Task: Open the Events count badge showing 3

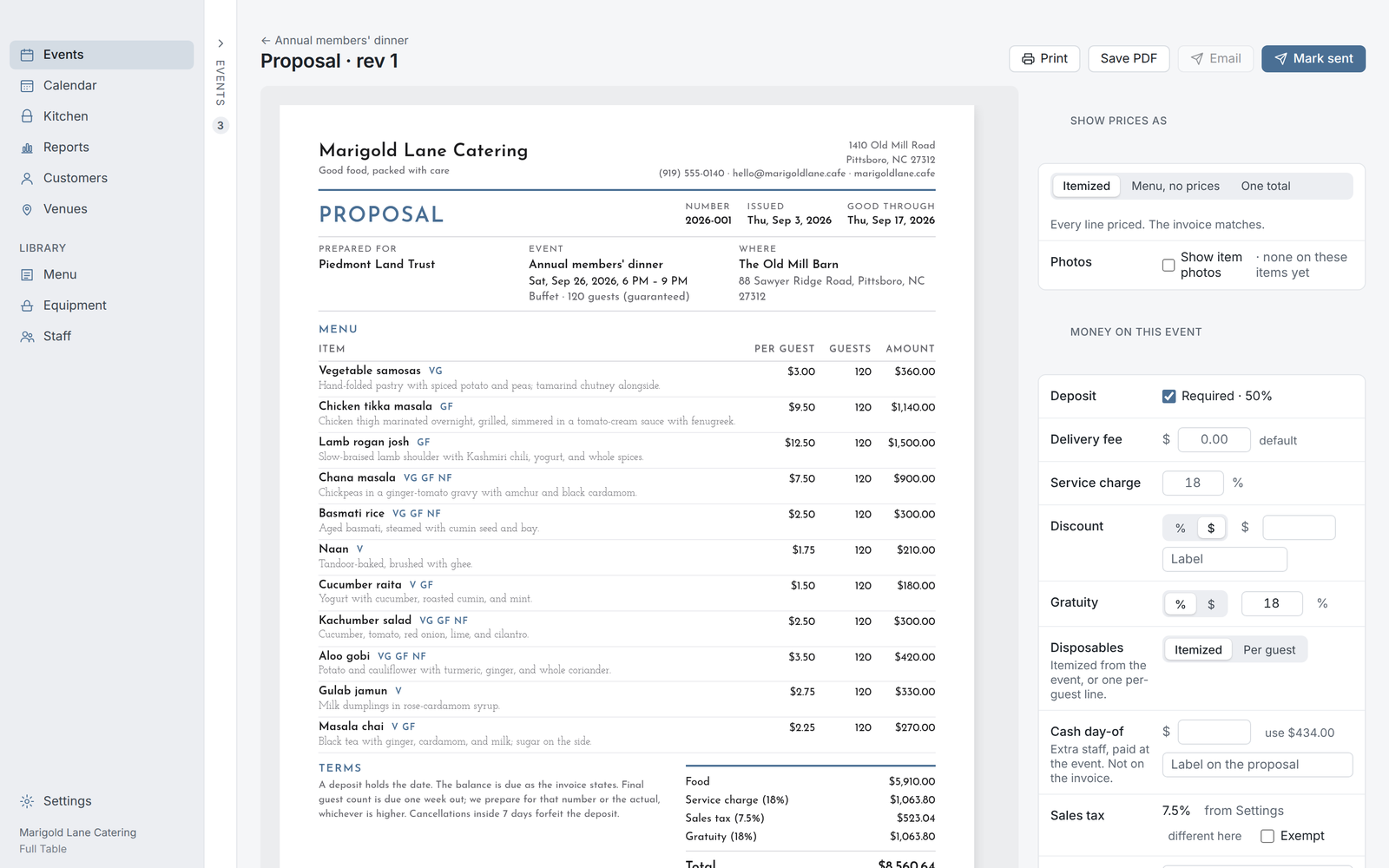Action: [x=221, y=126]
